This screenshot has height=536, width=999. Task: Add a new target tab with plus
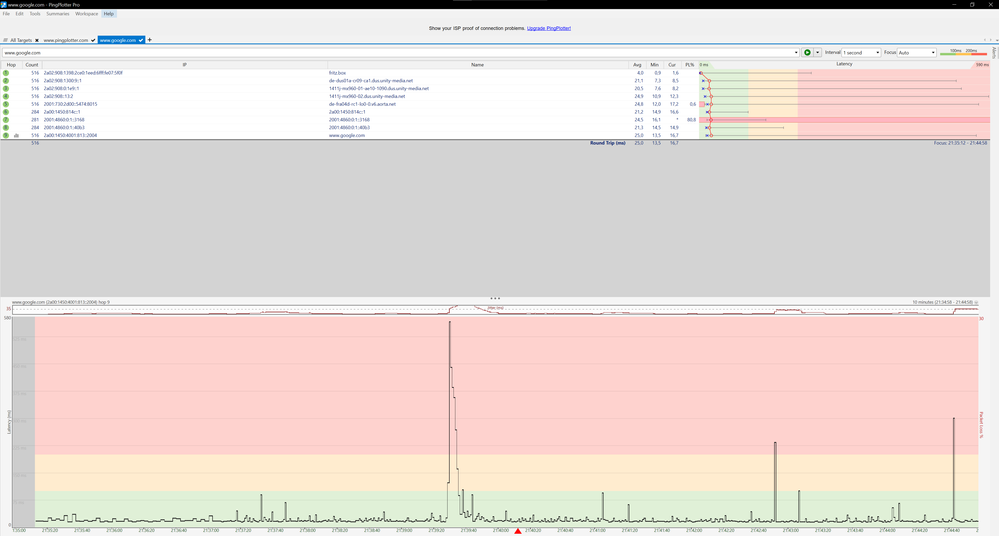coord(150,40)
